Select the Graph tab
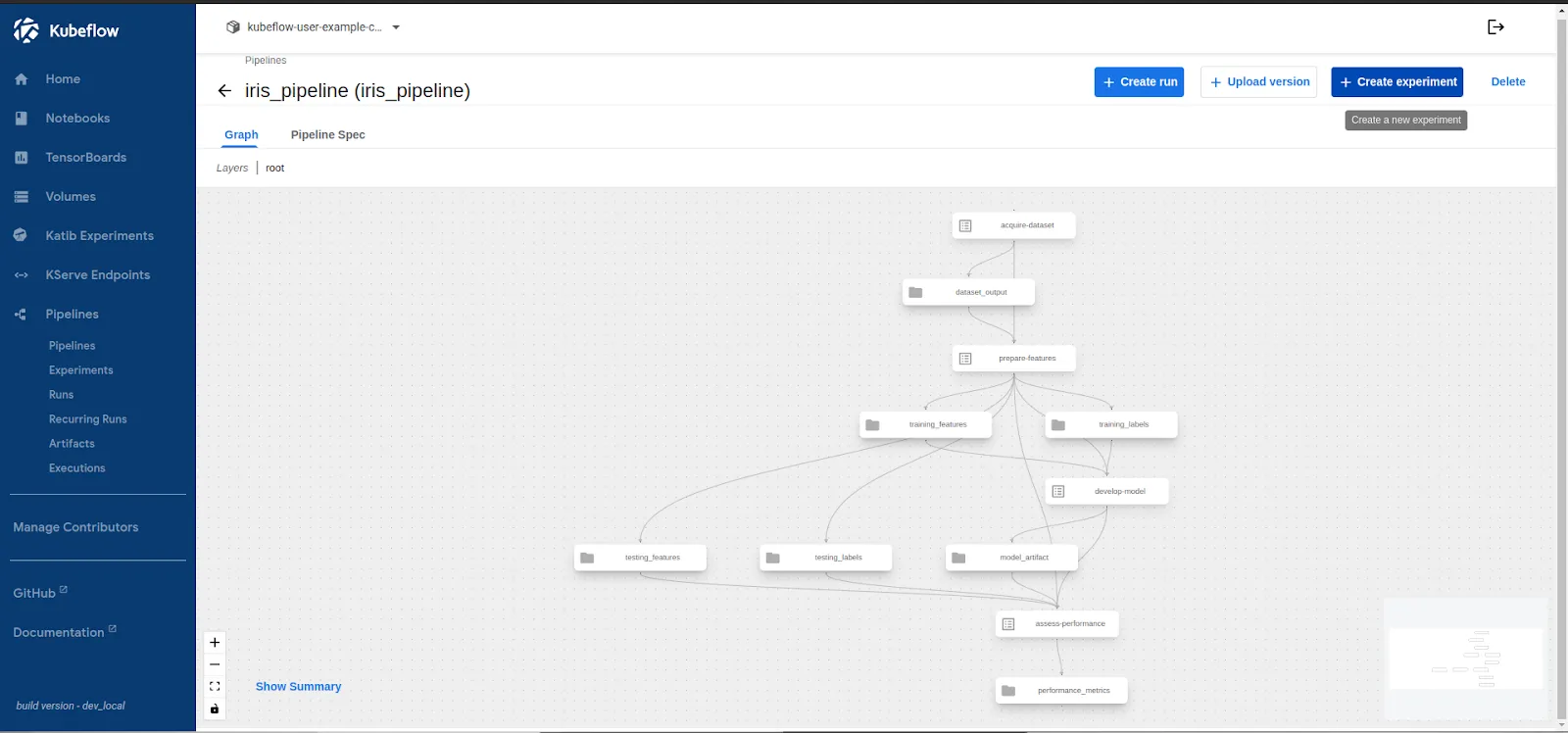The height and width of the screenshot is (733, 1568). point(241,135)
